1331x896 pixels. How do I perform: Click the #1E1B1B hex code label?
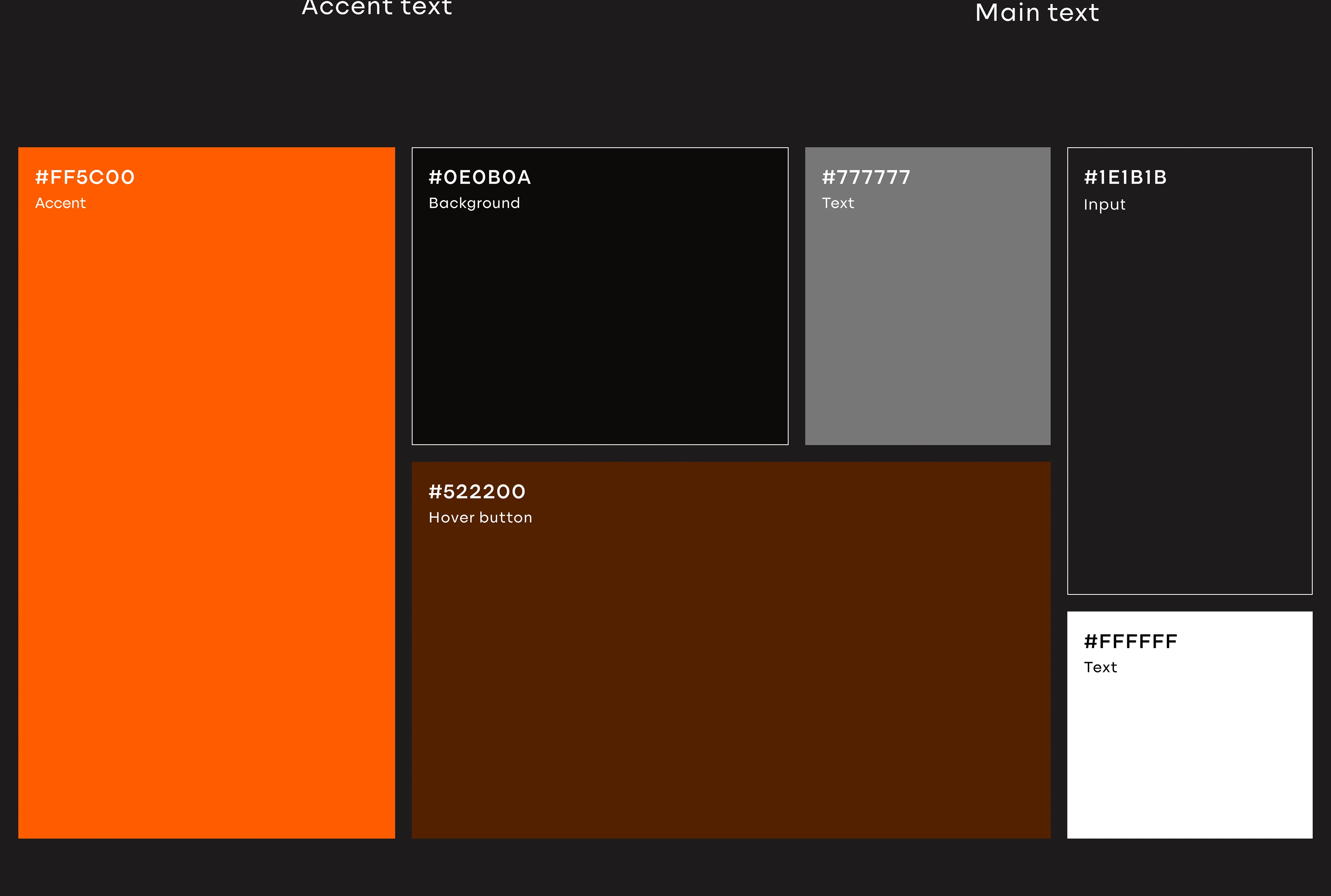[1125, 177]
